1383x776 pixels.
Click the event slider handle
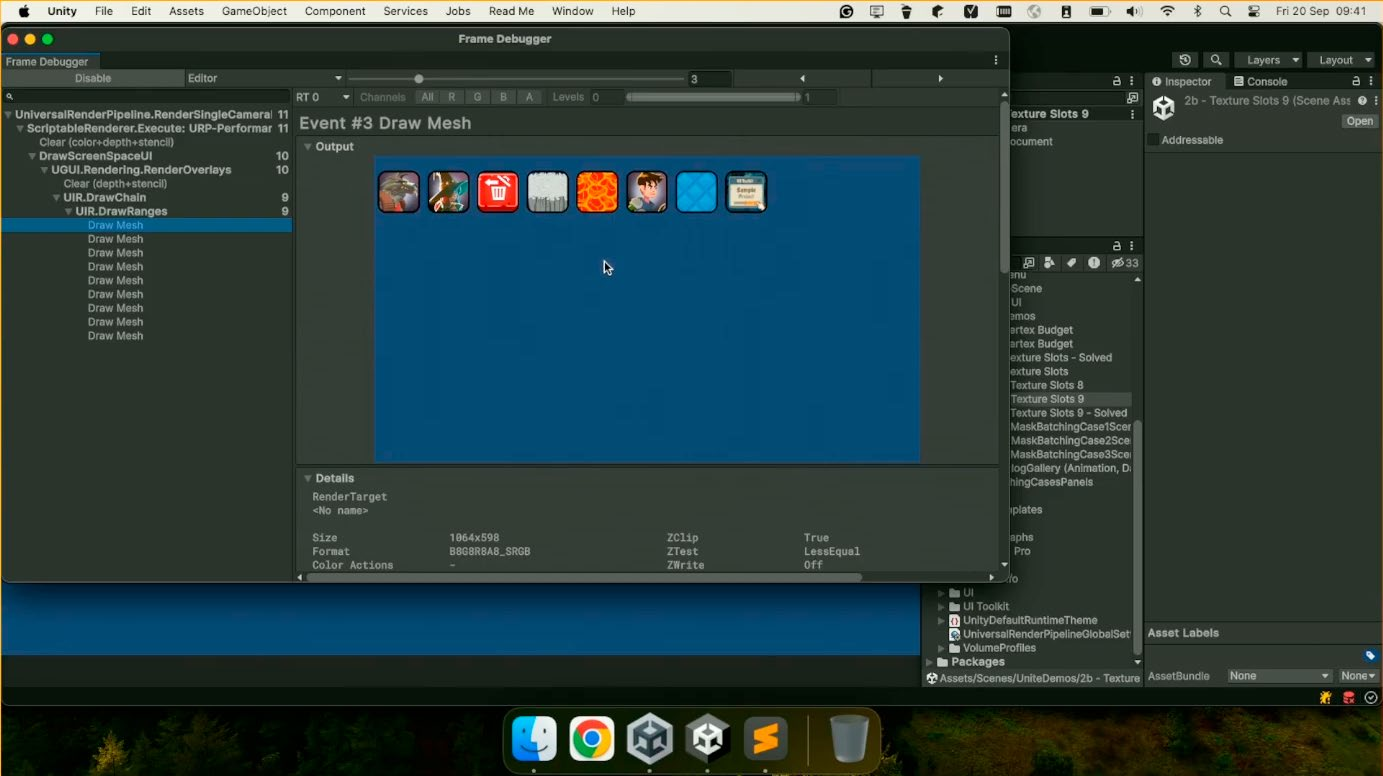[x=419, y=78]
